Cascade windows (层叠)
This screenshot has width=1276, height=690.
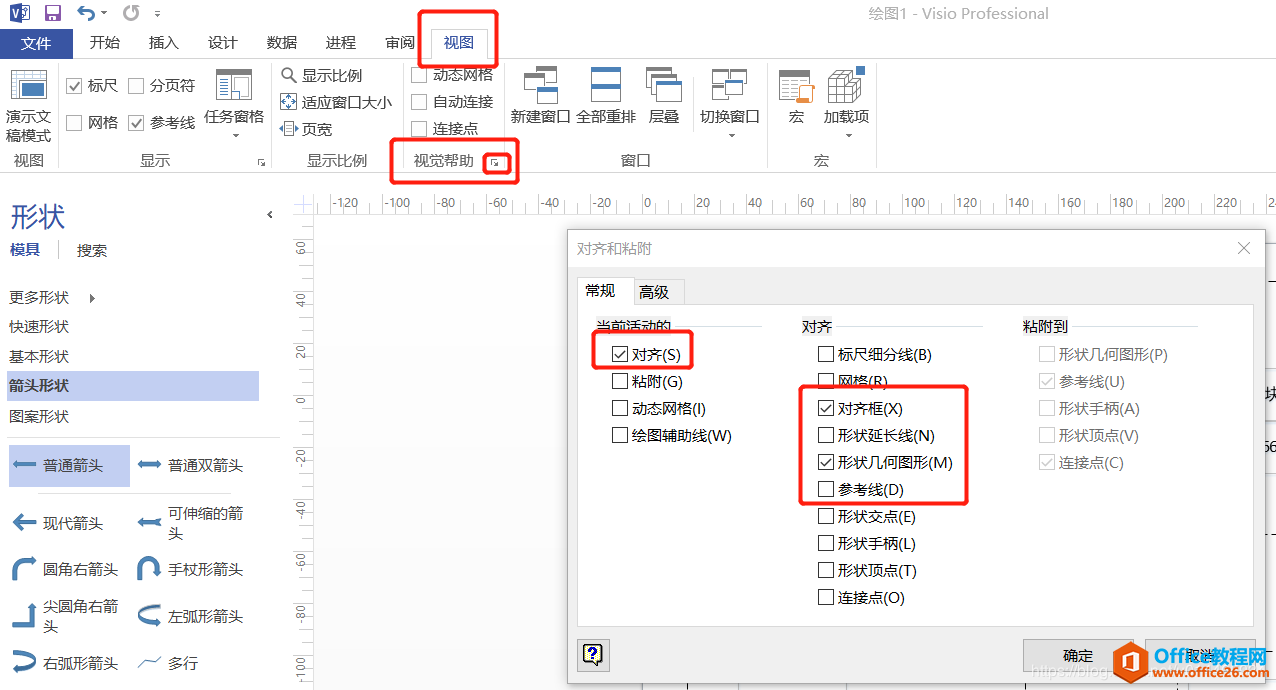tap(663, 97)
